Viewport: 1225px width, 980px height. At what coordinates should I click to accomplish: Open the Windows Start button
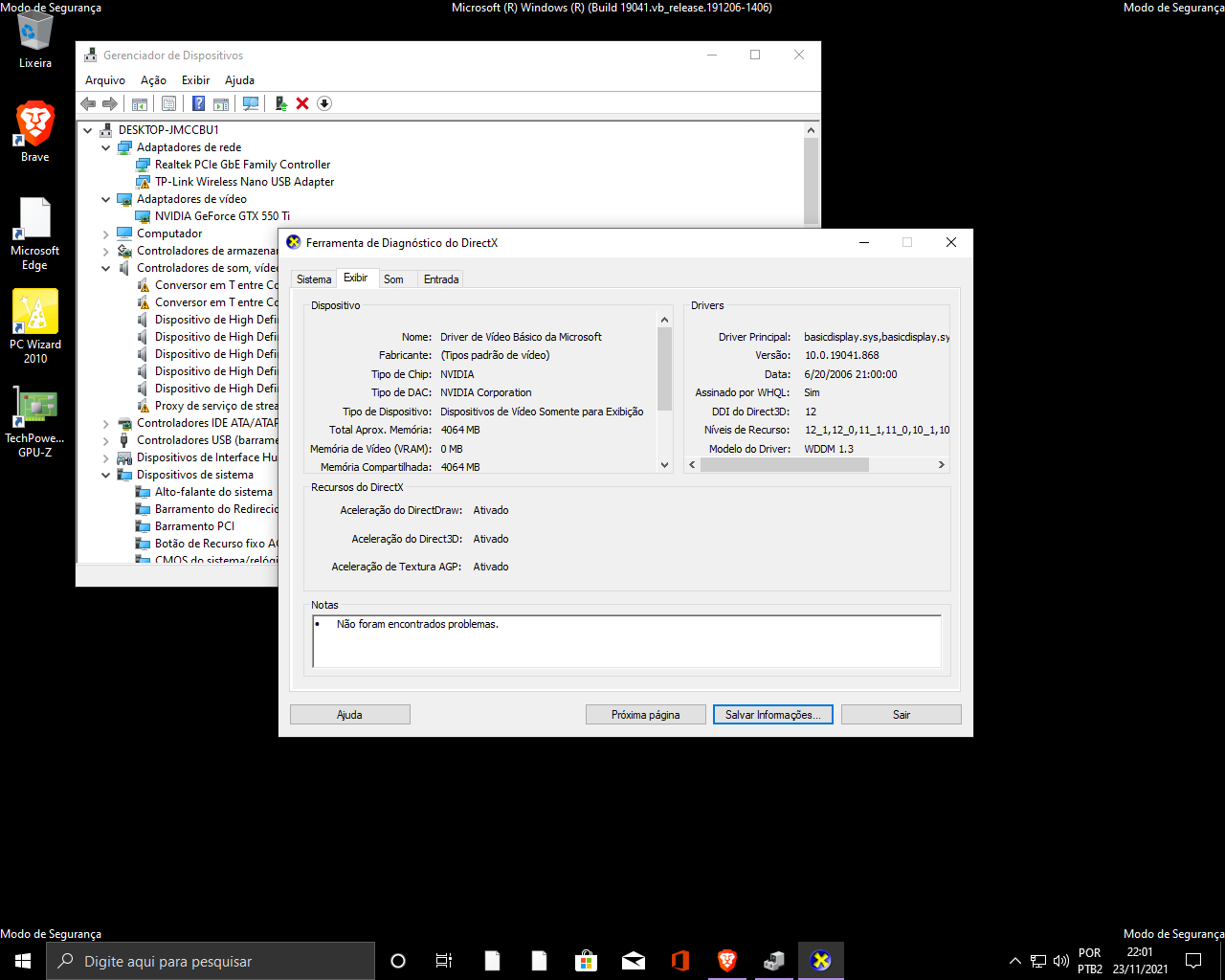pos(23,961)
